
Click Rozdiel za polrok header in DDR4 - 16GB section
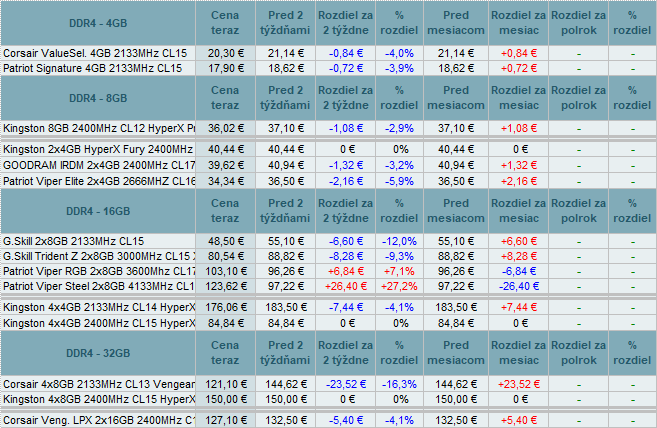click(579, 210)
